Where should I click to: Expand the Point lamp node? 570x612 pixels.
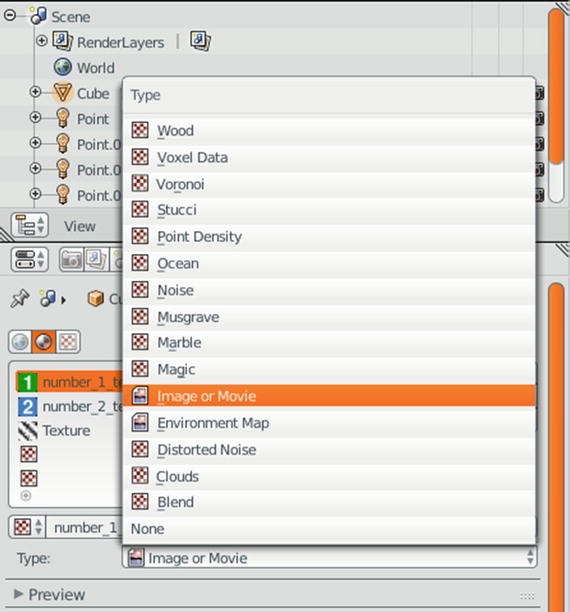35,117
